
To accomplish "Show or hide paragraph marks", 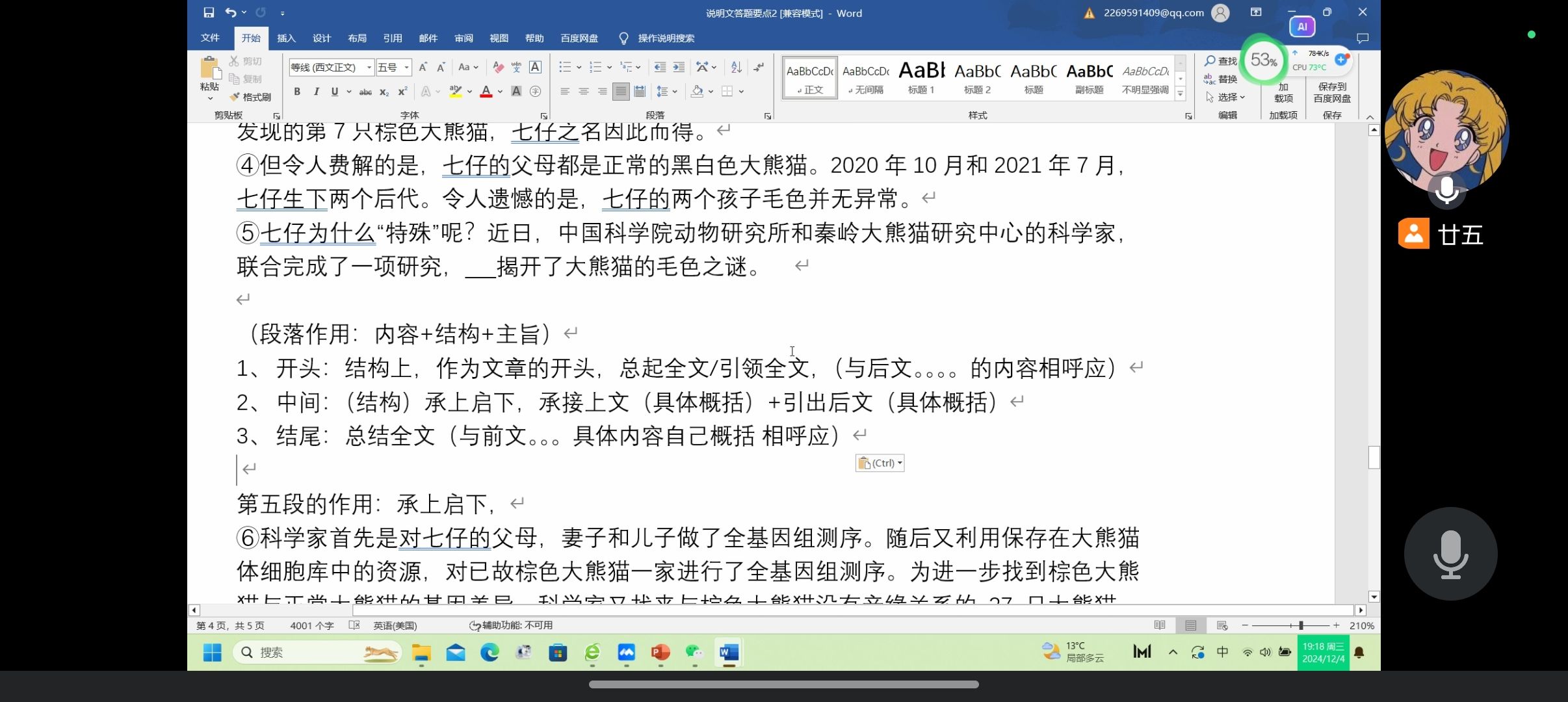I will pyautogui.click(x=759, y=67).
